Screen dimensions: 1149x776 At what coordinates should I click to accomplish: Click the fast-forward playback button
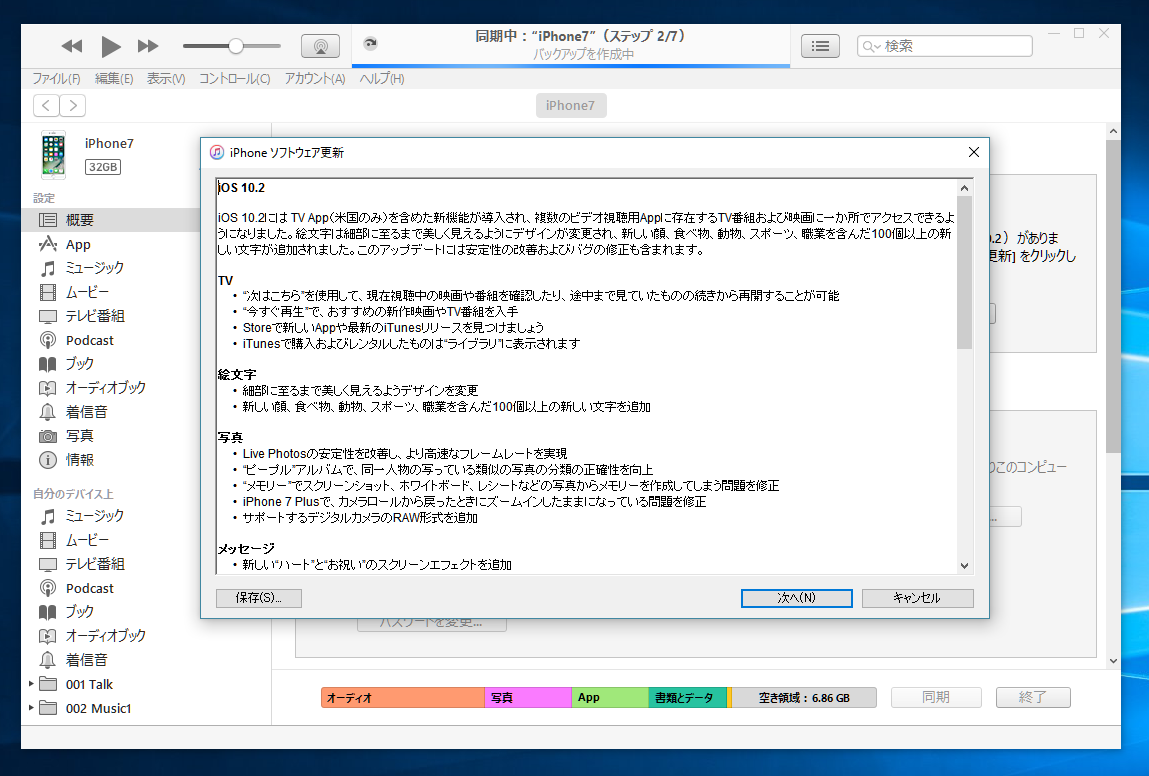(148, 46)
